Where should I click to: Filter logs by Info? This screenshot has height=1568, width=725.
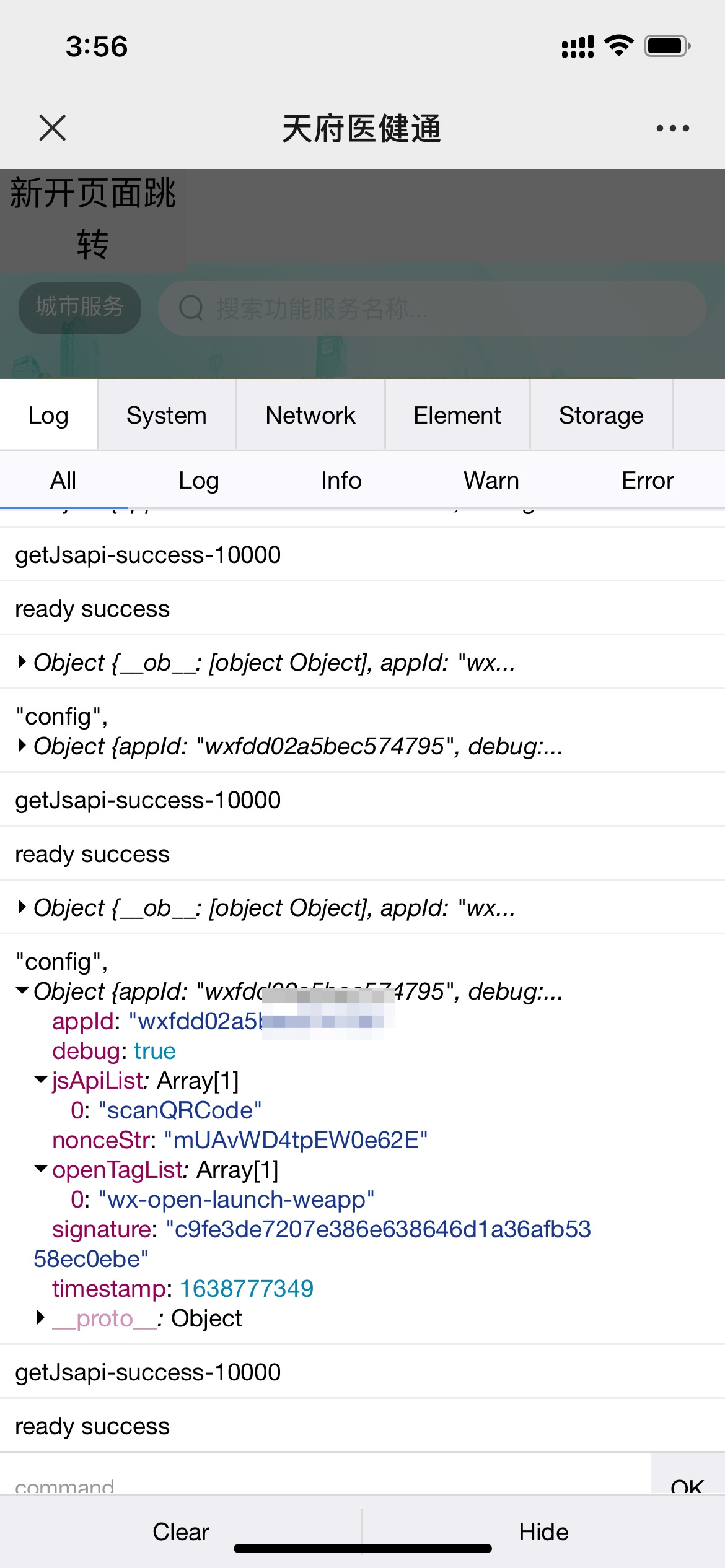[341, 481]
